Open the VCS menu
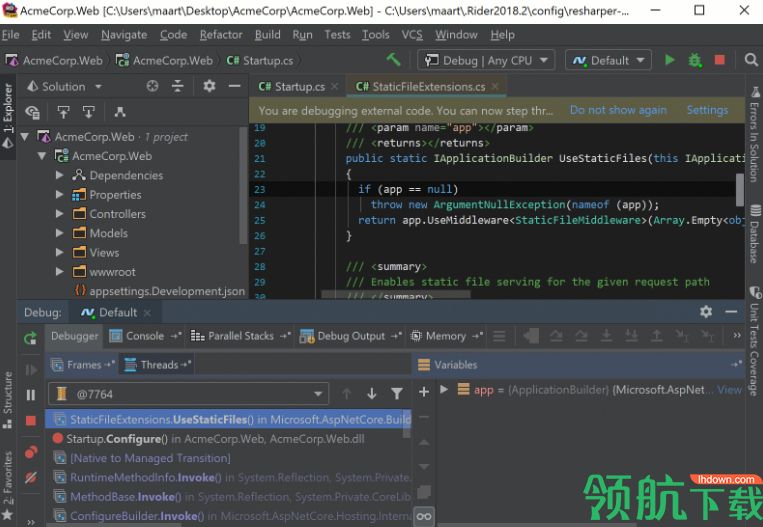763x527 pixels. tap(412, 35)
